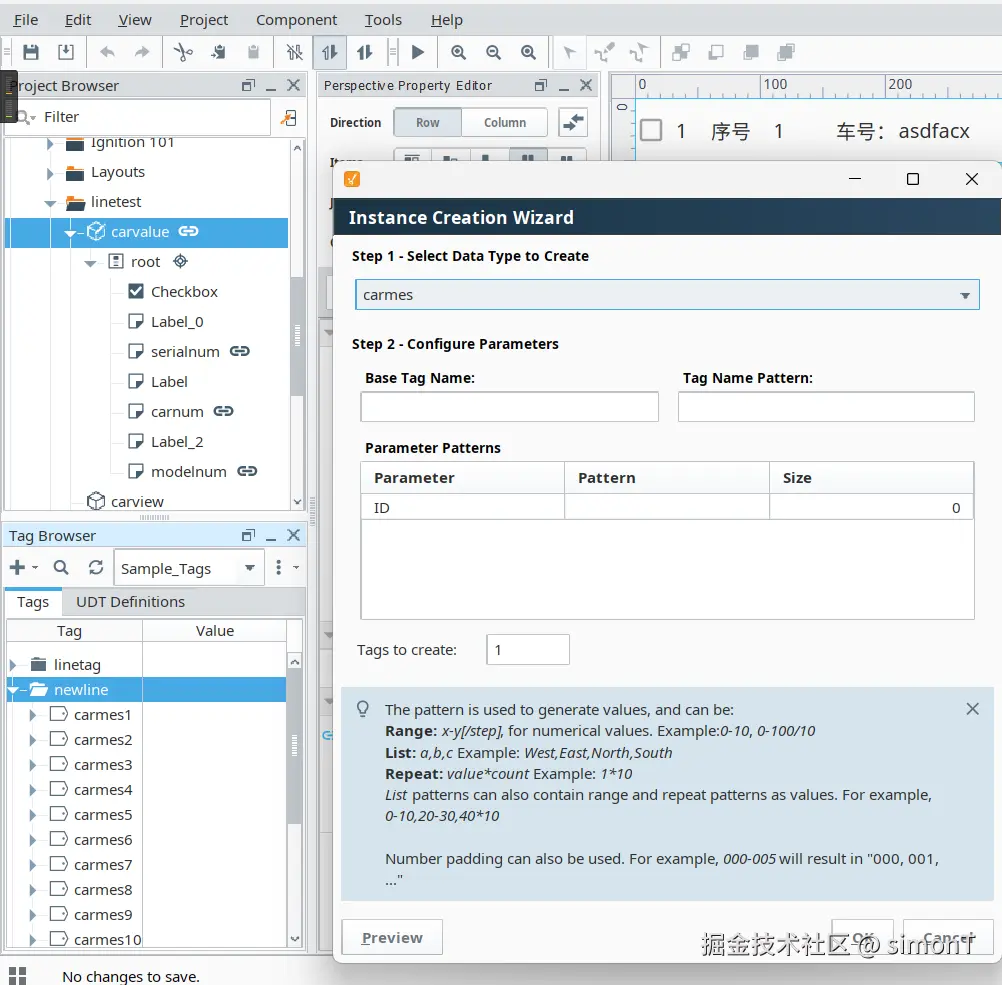Start preview mode with play icon
Image resolution: width=1002 pixels, height=985 pixels.
coord(417,52)
